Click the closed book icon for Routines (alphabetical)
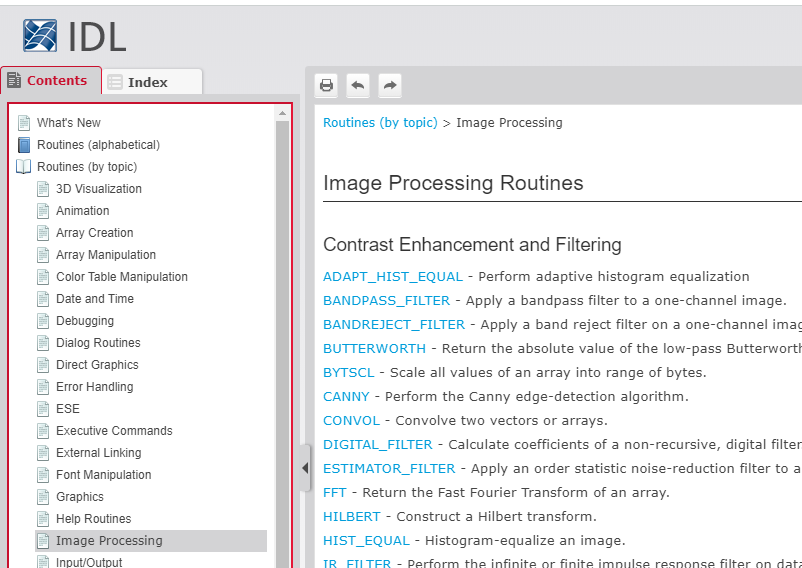This screenshot has height=568, width=802. 24,145
